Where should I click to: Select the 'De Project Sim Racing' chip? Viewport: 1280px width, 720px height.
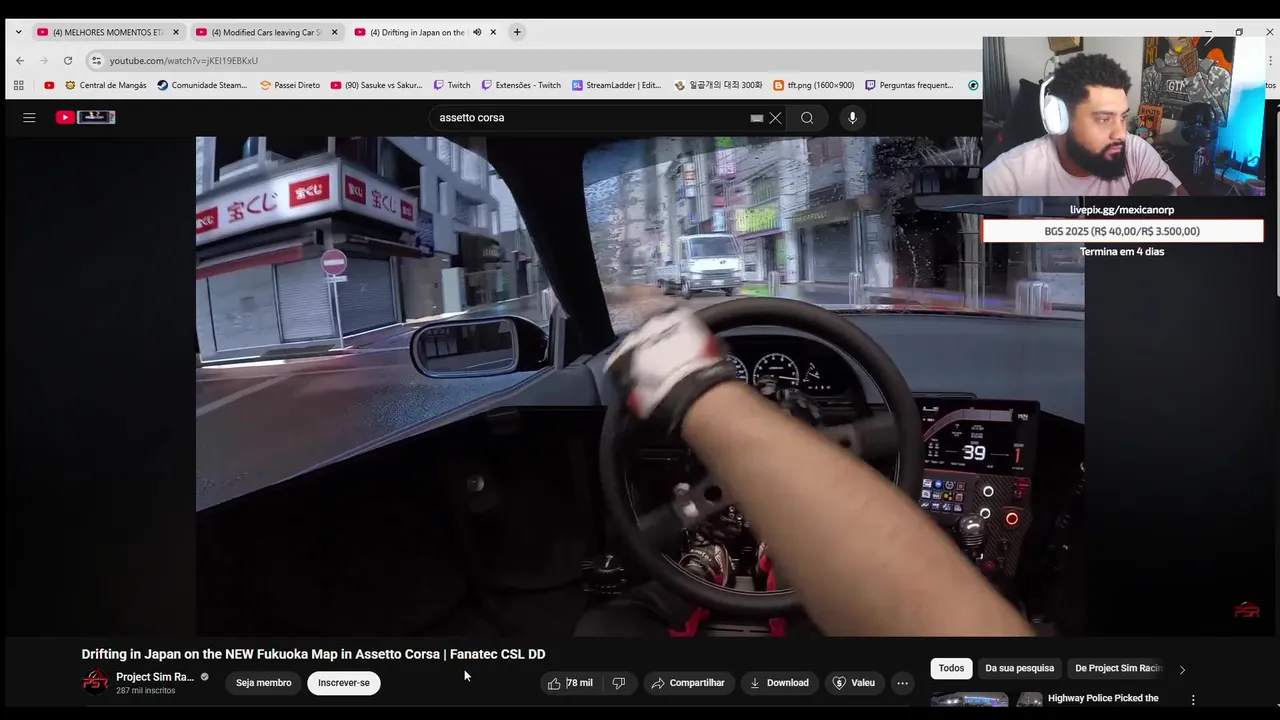pos(1118,668)
